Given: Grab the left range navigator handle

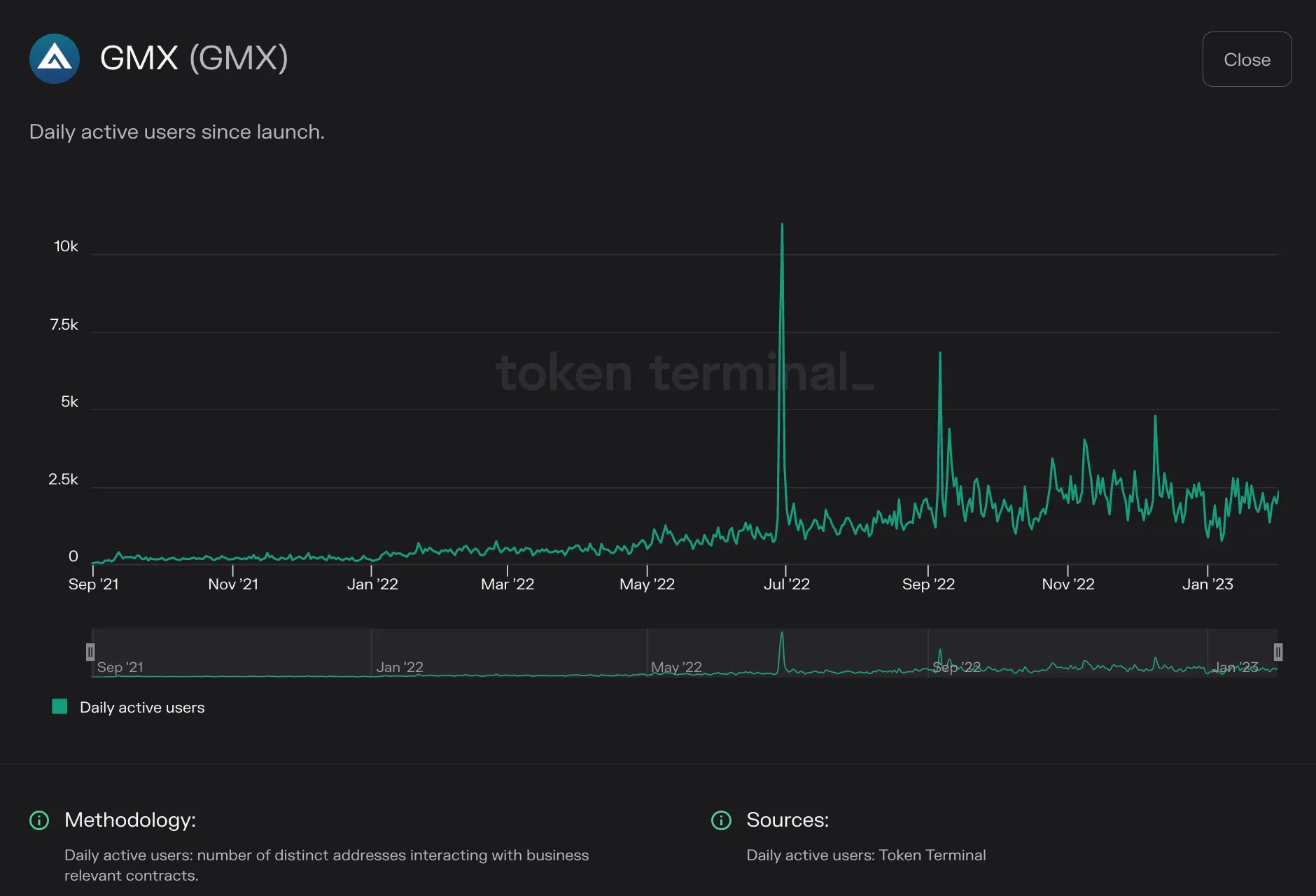Looking at the screenshot, I should point(90,652).
